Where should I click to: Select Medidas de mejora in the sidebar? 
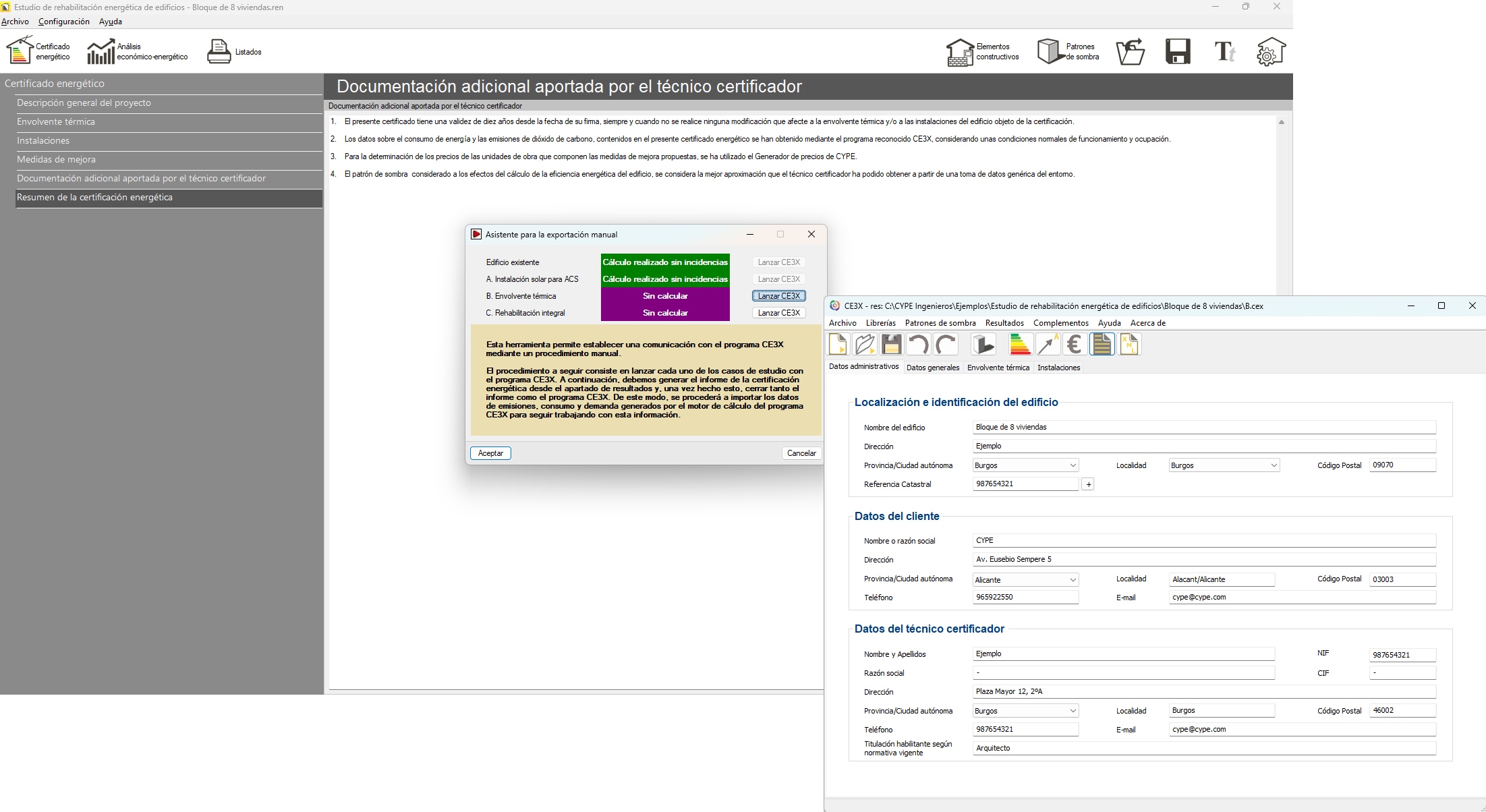coord(56,160)
